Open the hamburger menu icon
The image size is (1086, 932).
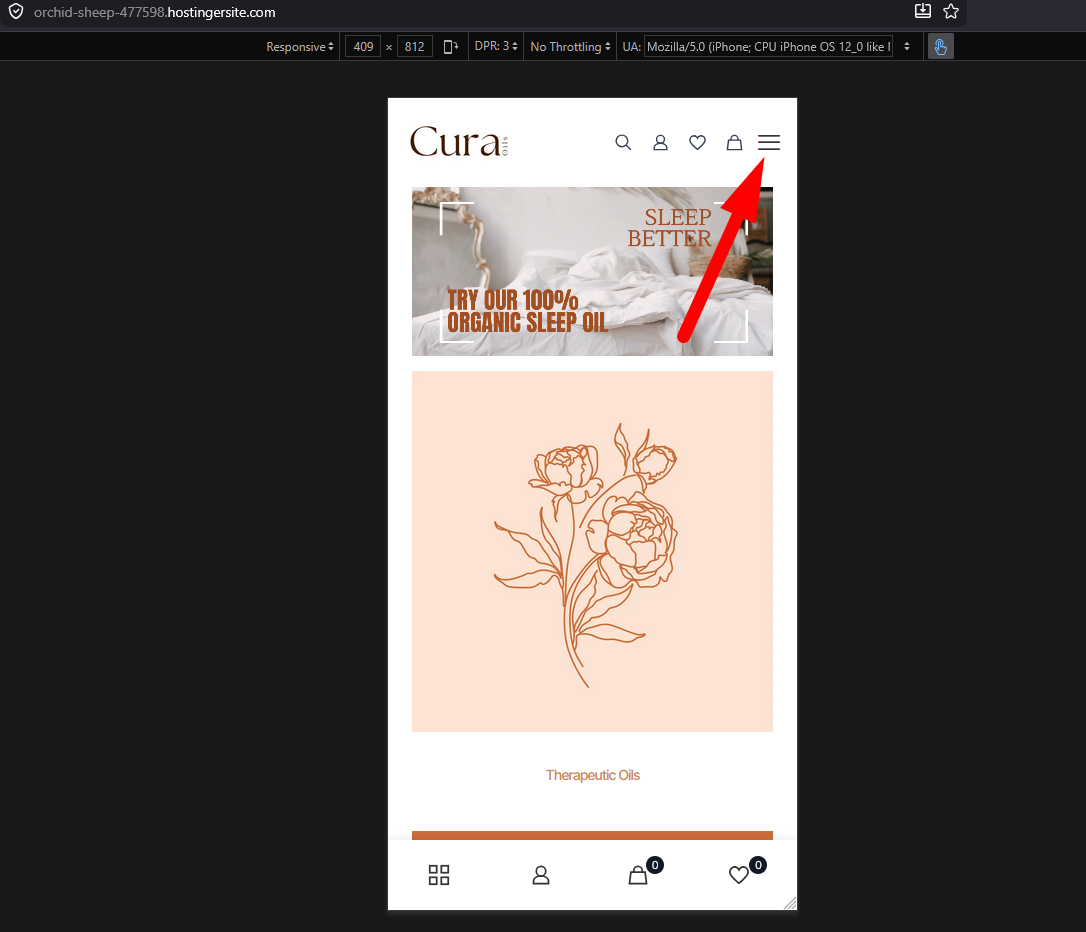click(769, 143)
